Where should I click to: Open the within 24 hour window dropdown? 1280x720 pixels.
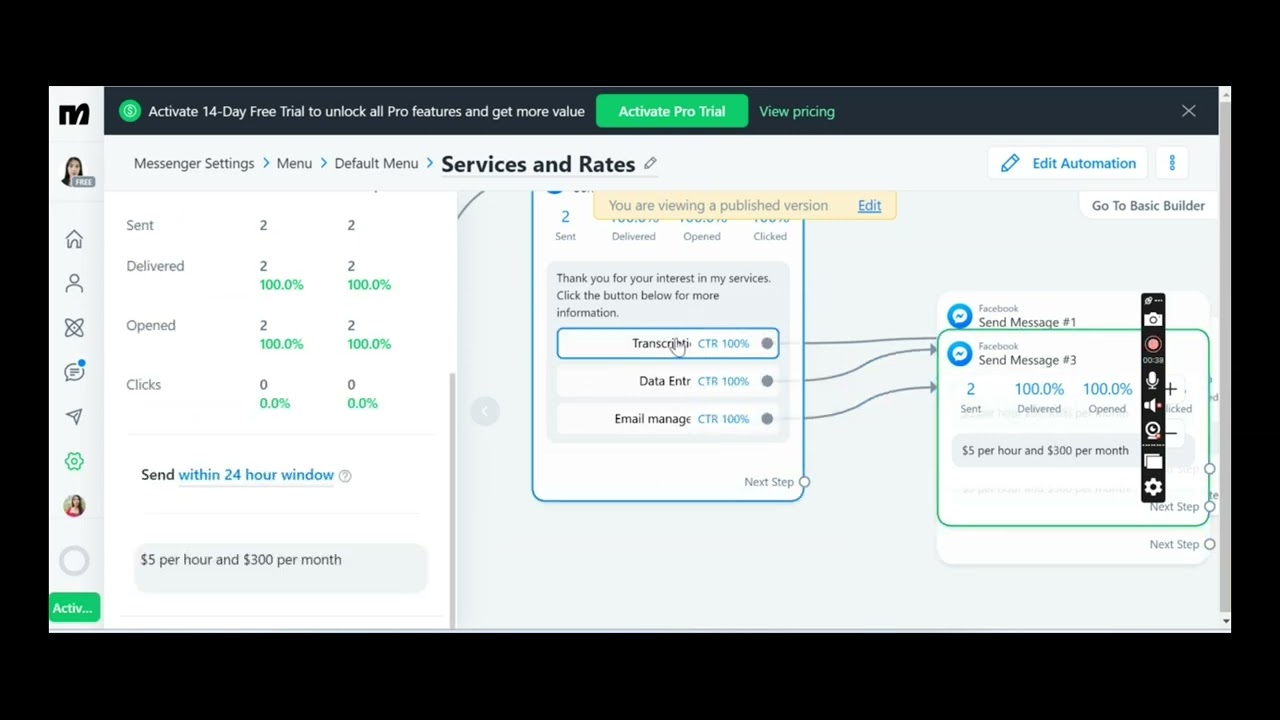coord(256,475)
